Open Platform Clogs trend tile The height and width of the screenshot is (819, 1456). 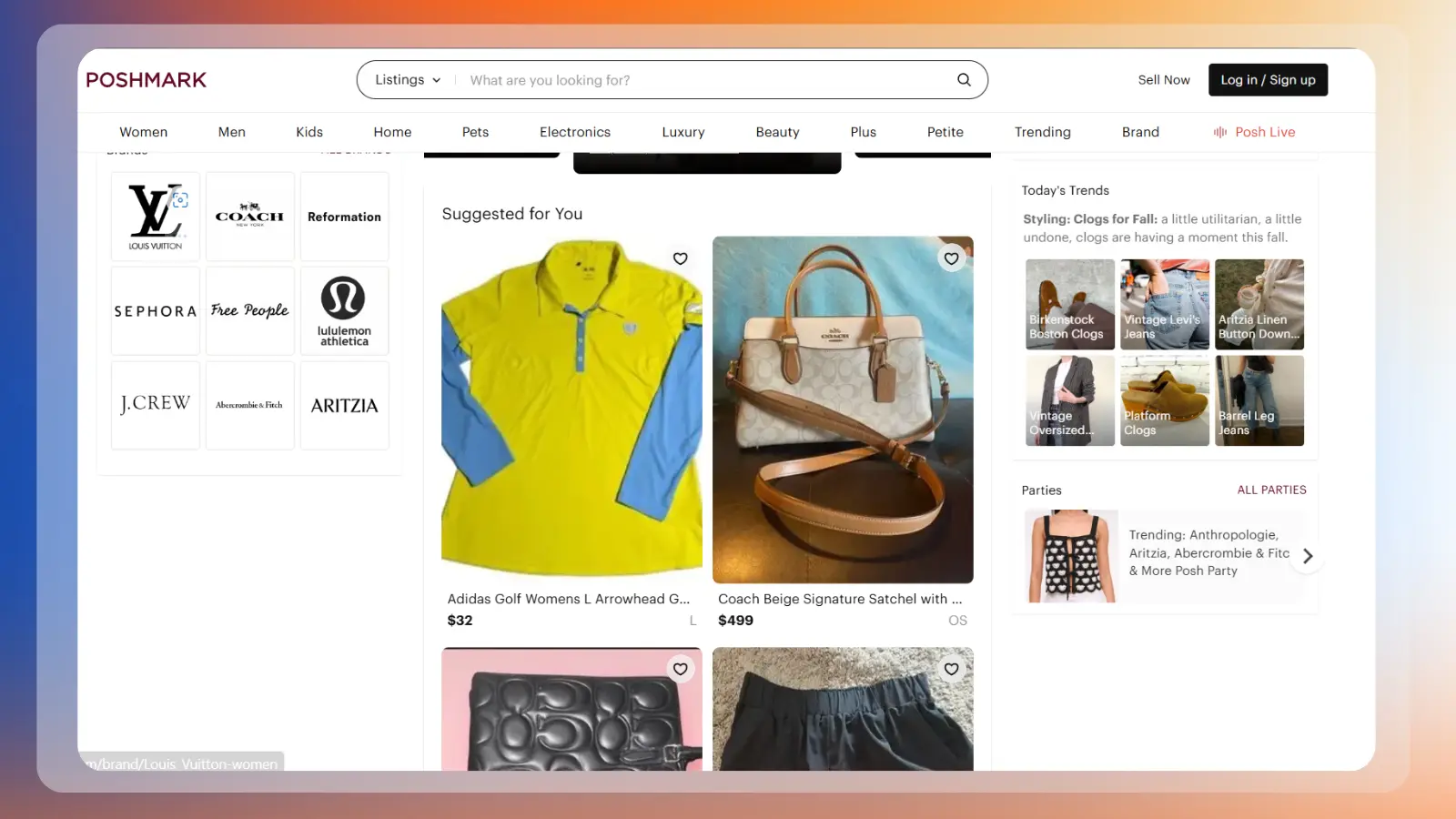point(1165,400)
